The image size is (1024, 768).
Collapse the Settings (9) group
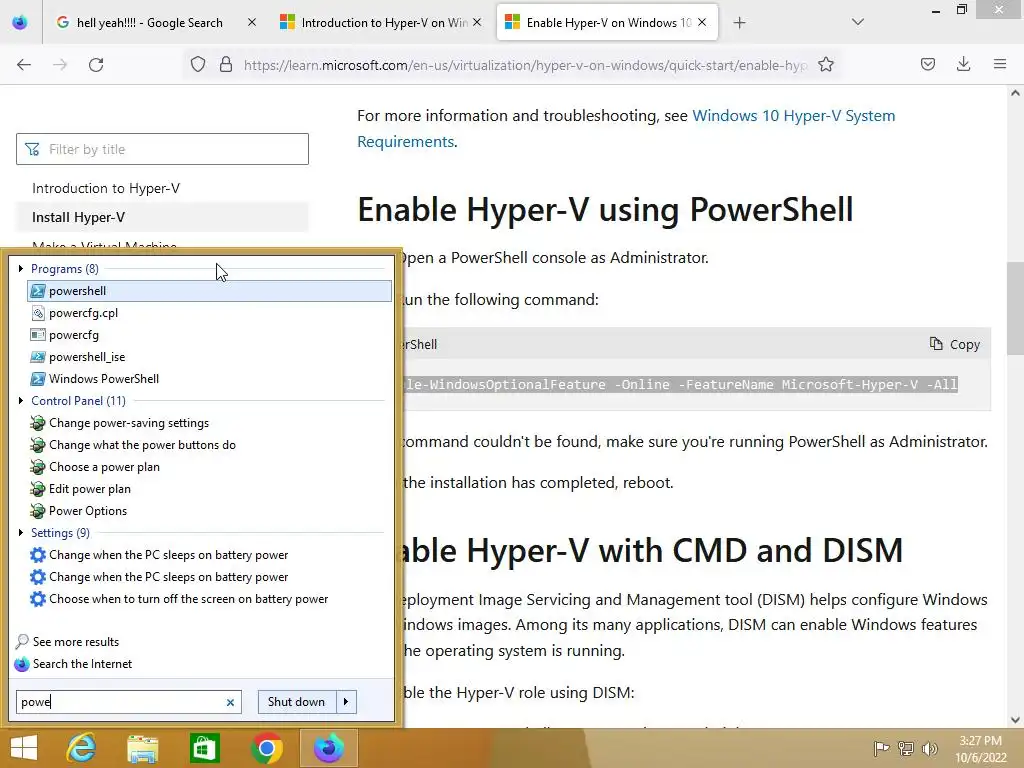[21, 532]
